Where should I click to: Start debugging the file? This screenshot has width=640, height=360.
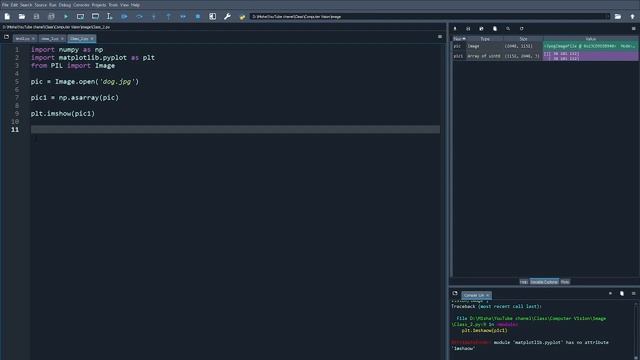[124, 17]
